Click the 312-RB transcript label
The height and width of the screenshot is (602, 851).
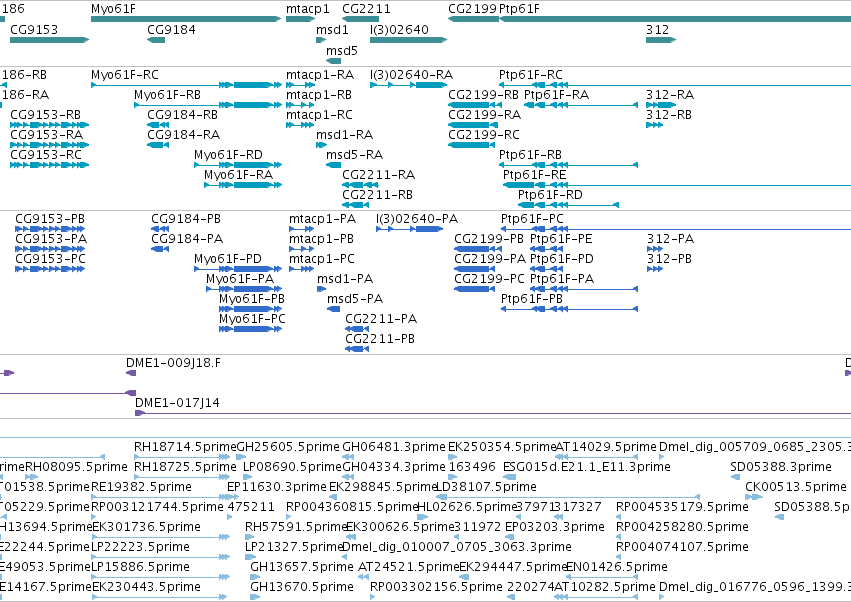(669, 115)
